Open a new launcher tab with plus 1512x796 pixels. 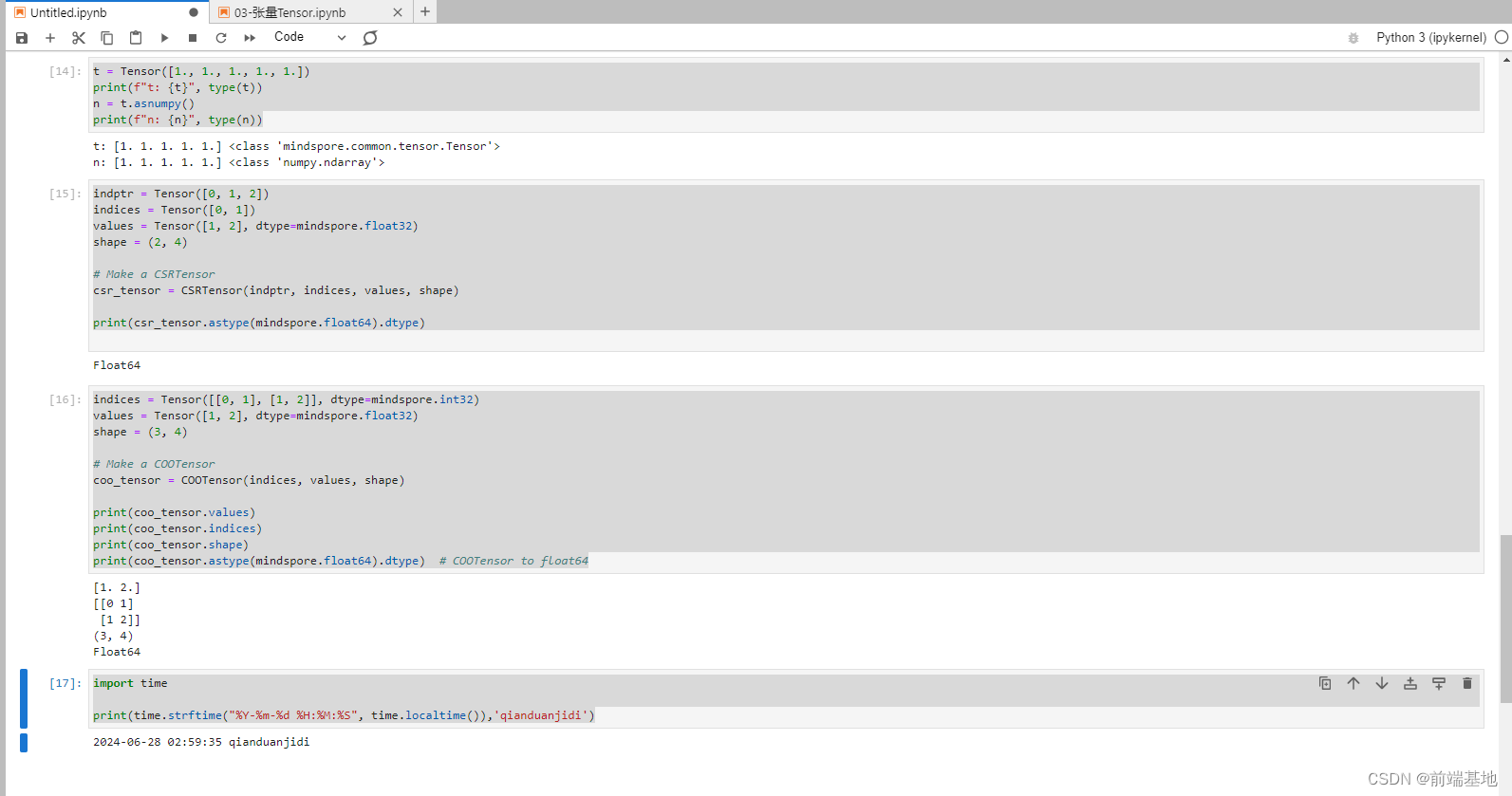[425, 11]
